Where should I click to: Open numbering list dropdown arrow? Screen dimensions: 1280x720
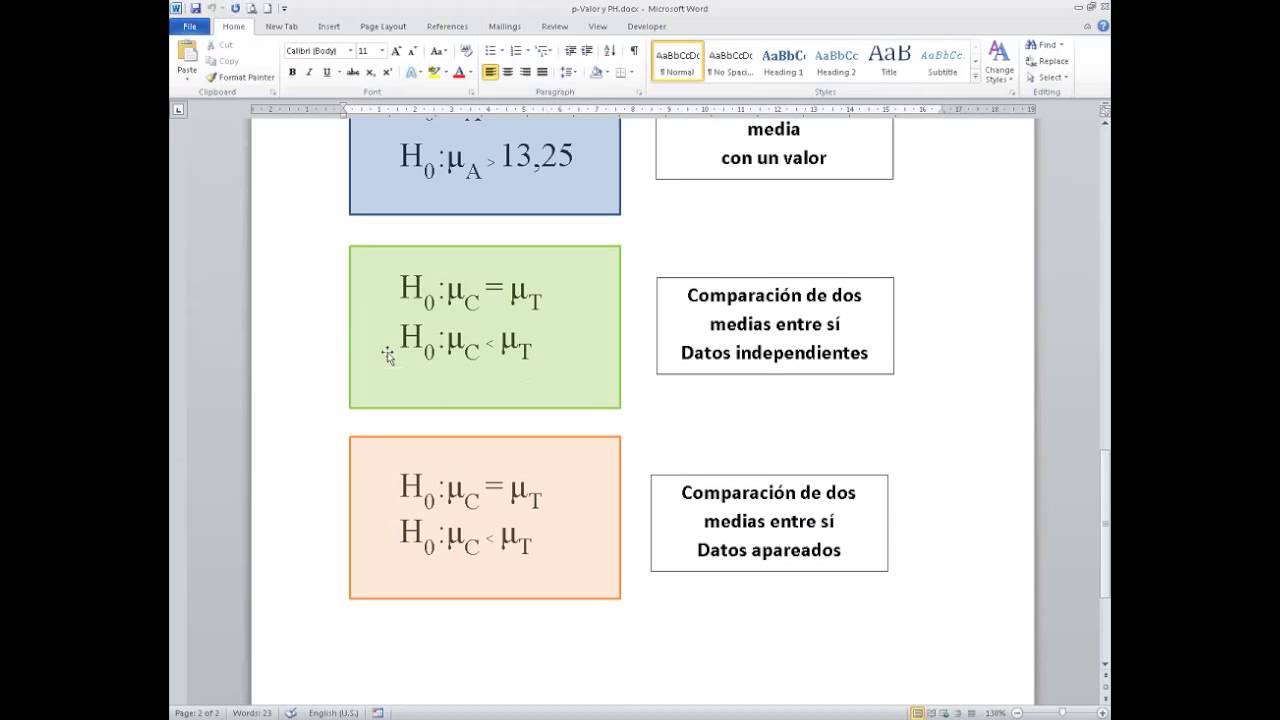coord(526,51)
